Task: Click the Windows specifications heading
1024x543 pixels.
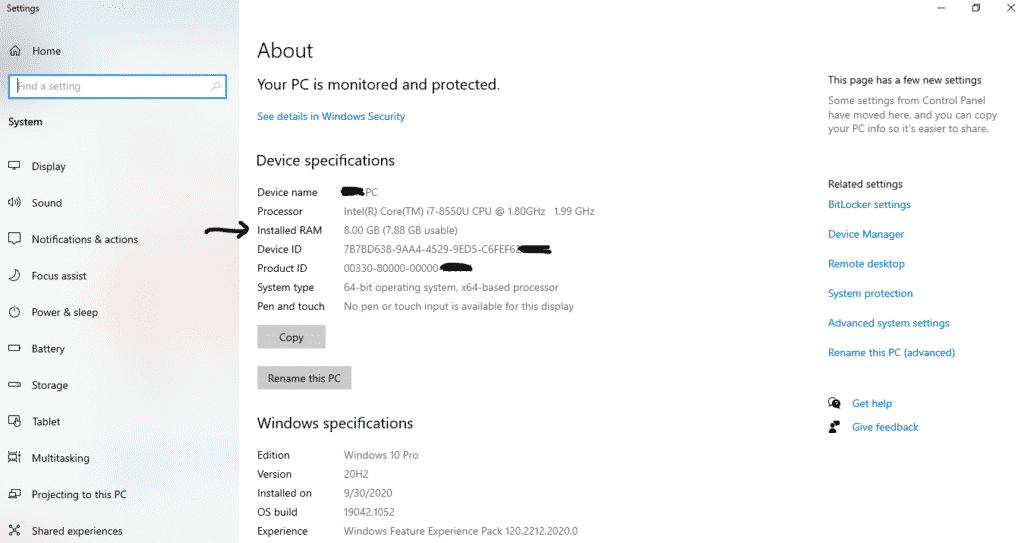Action: point(335,423)
